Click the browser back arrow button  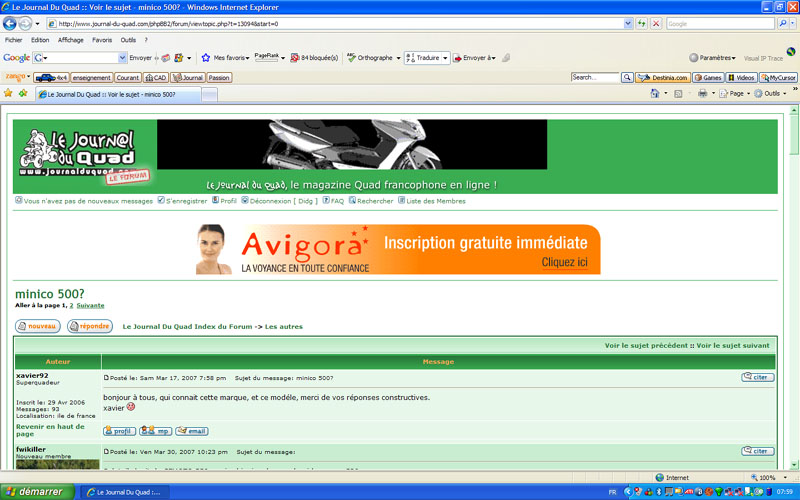point(11,22)
